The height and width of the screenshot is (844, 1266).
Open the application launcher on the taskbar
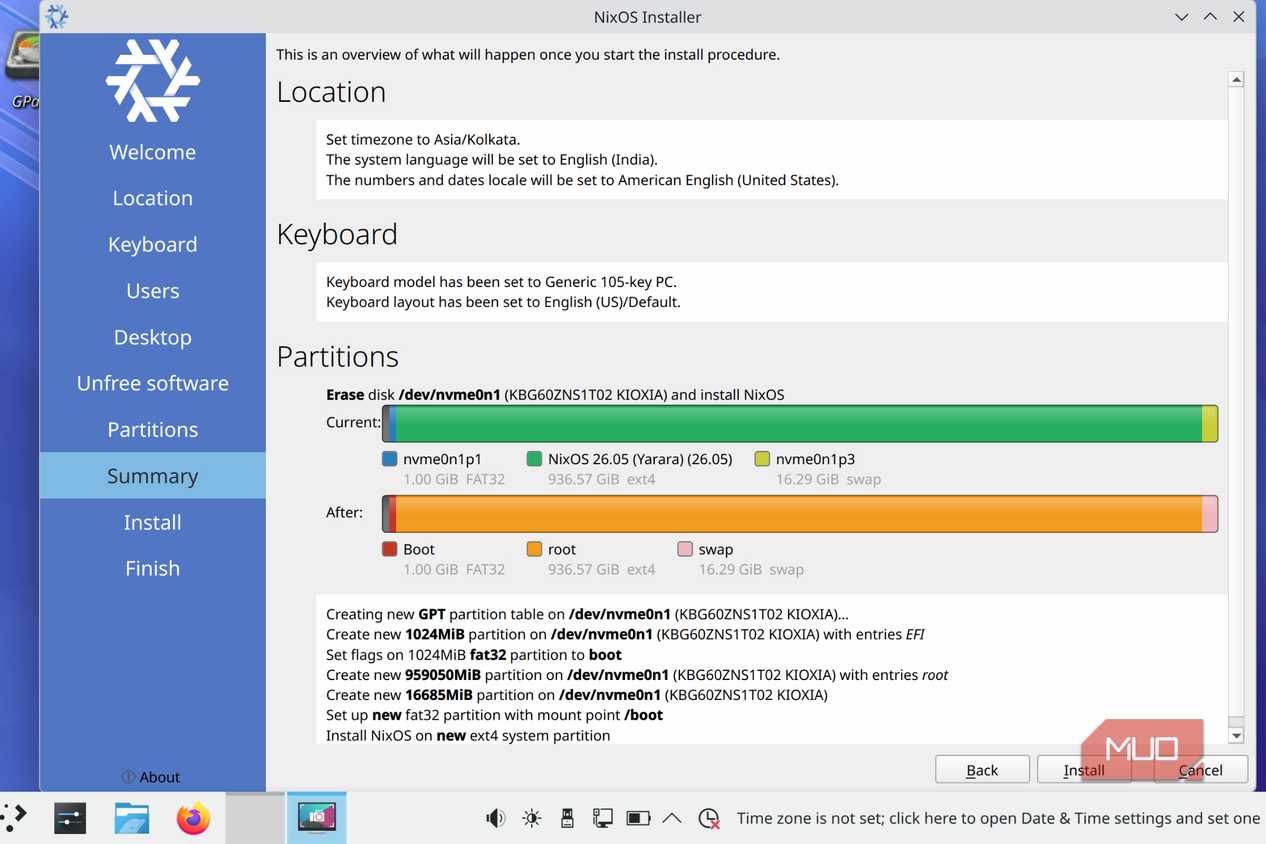[x=14, y=818]
